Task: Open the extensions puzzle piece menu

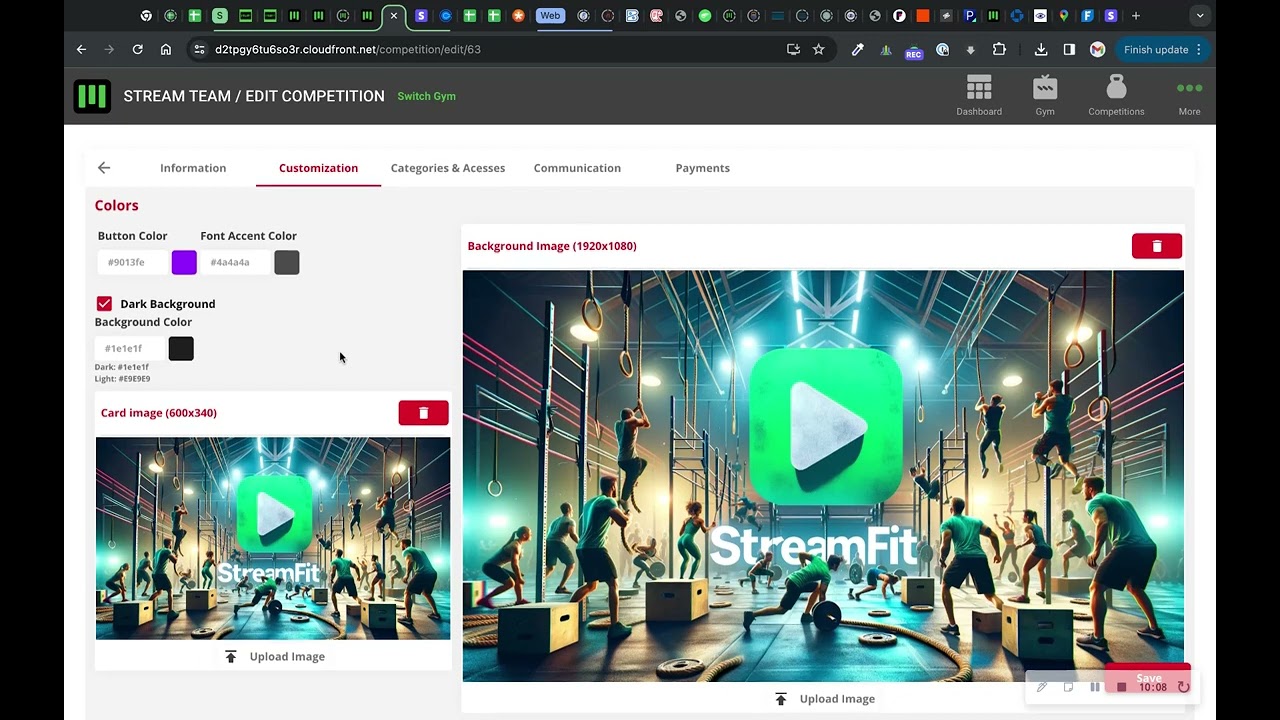Action: pyautogui.click(x=999, y=49)
